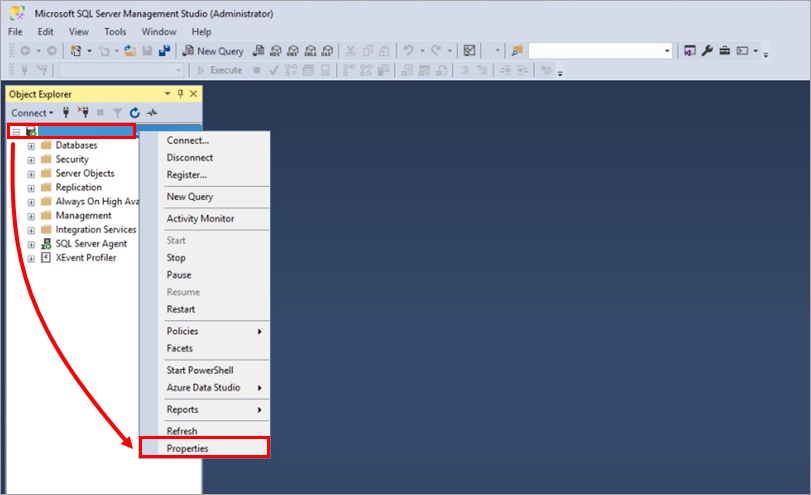
Task: Expand the Databases folder
Action: tap(31, 146)
